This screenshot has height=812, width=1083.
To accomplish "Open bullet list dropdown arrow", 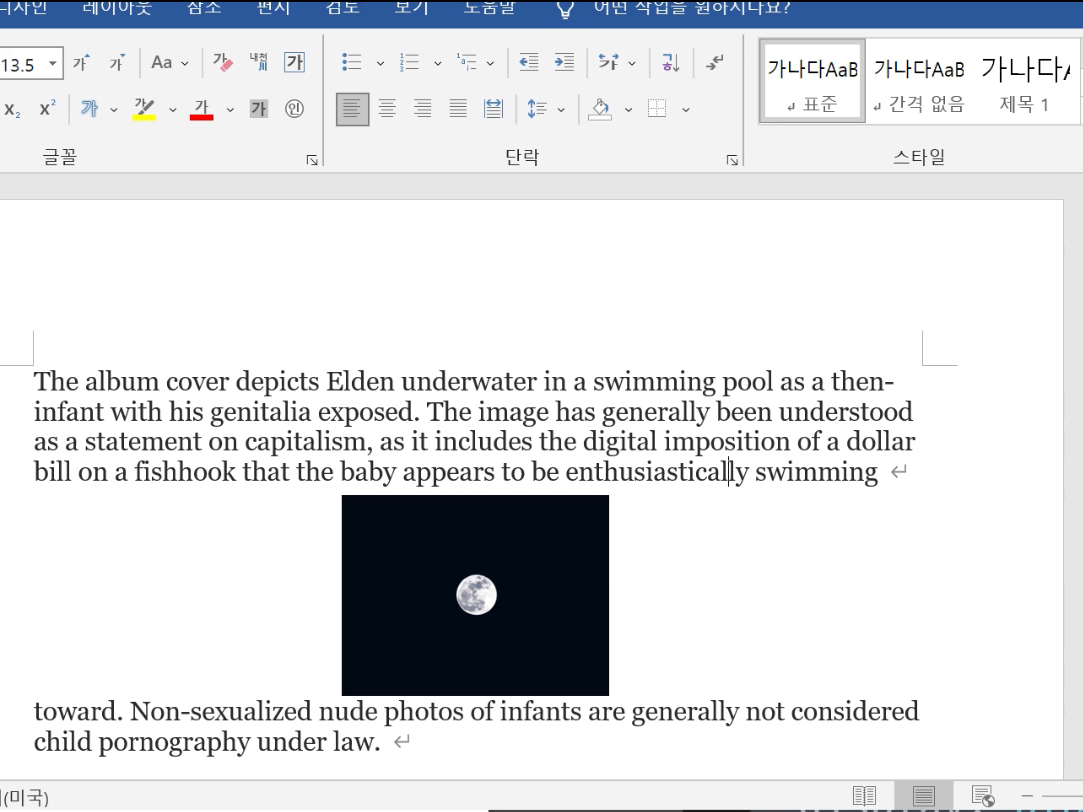I will [380, 63].
